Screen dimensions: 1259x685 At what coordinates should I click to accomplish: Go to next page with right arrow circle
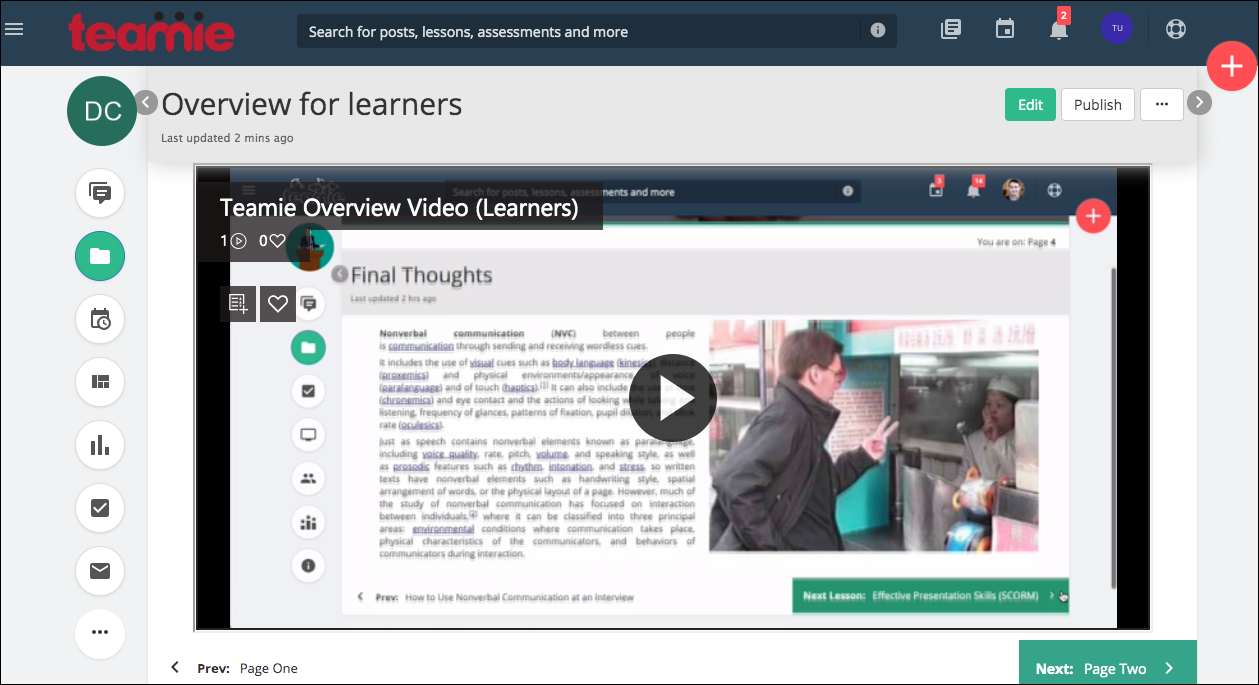(x=1199, y=102)
